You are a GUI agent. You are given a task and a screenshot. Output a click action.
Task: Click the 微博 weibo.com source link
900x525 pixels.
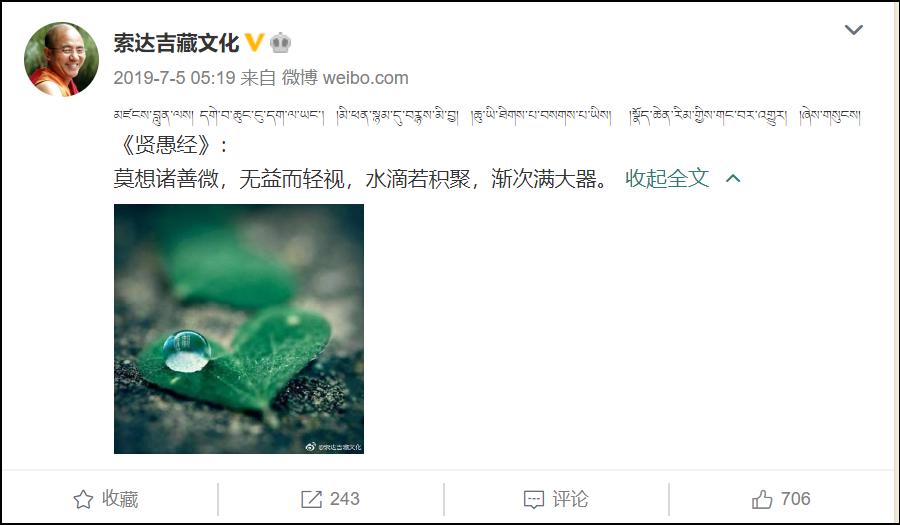[x=345, y=77]
